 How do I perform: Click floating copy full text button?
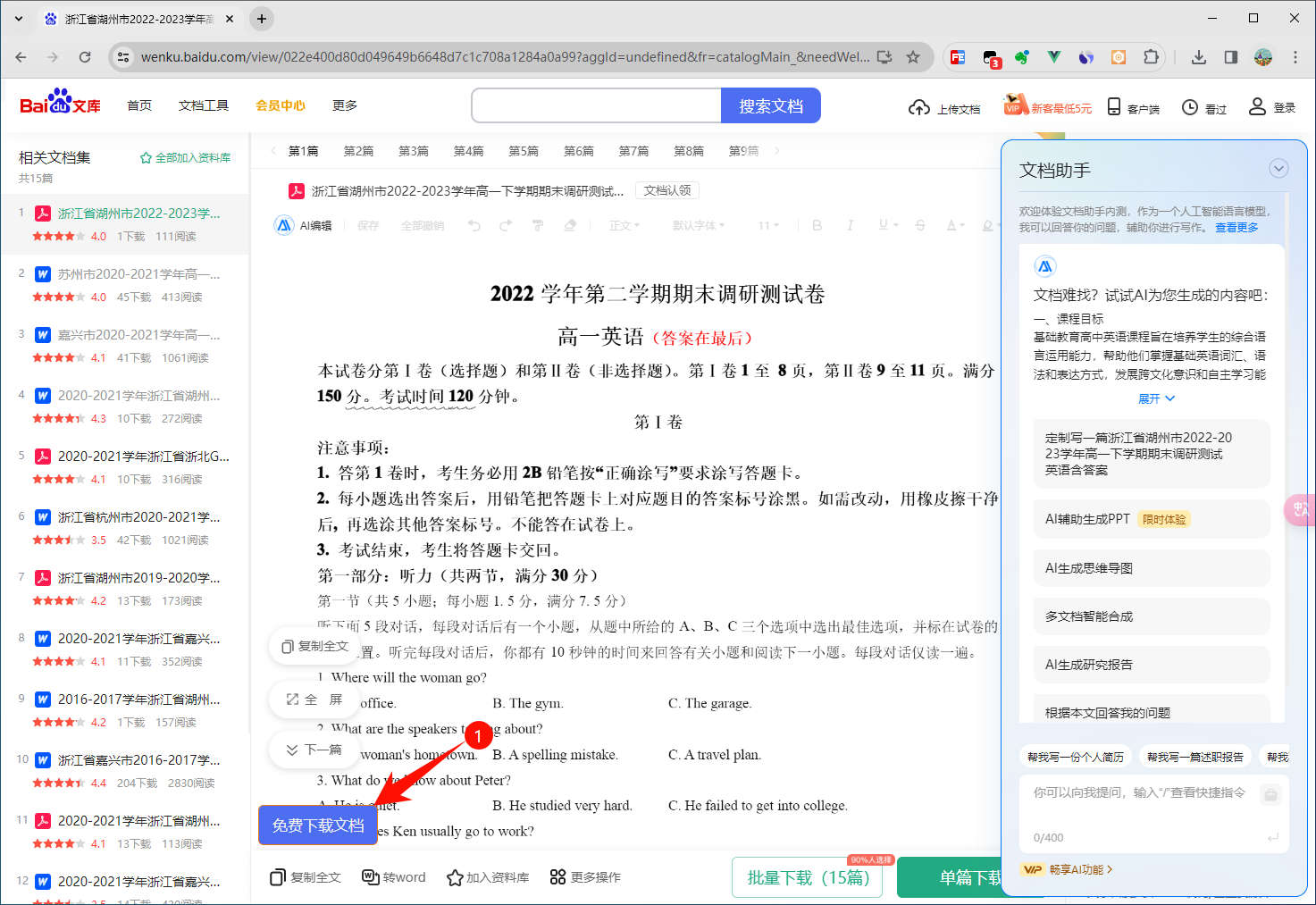tap(314, 646)
